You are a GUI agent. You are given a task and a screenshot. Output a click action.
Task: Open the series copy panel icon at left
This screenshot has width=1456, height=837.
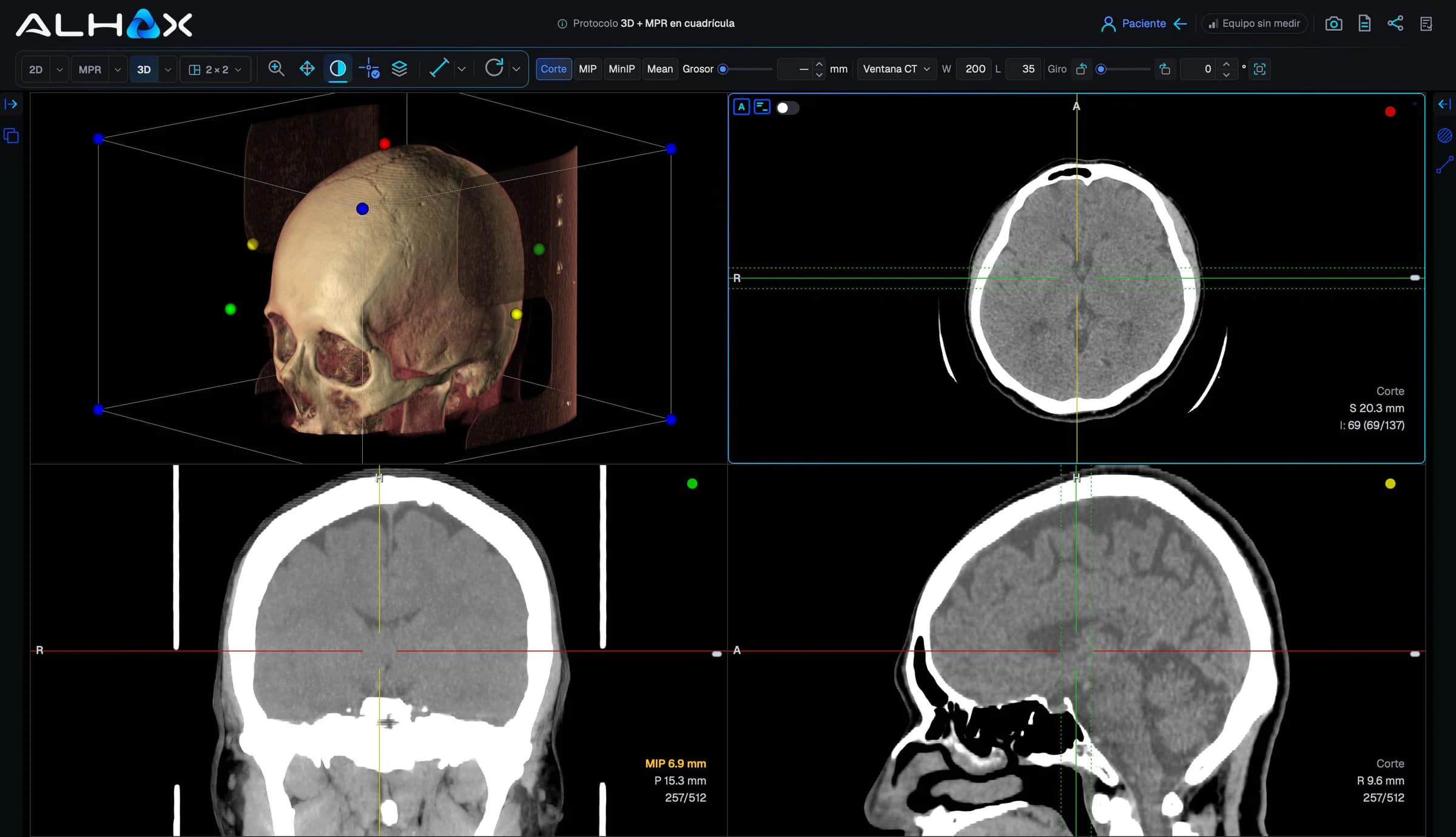click(x=11, y=136)
